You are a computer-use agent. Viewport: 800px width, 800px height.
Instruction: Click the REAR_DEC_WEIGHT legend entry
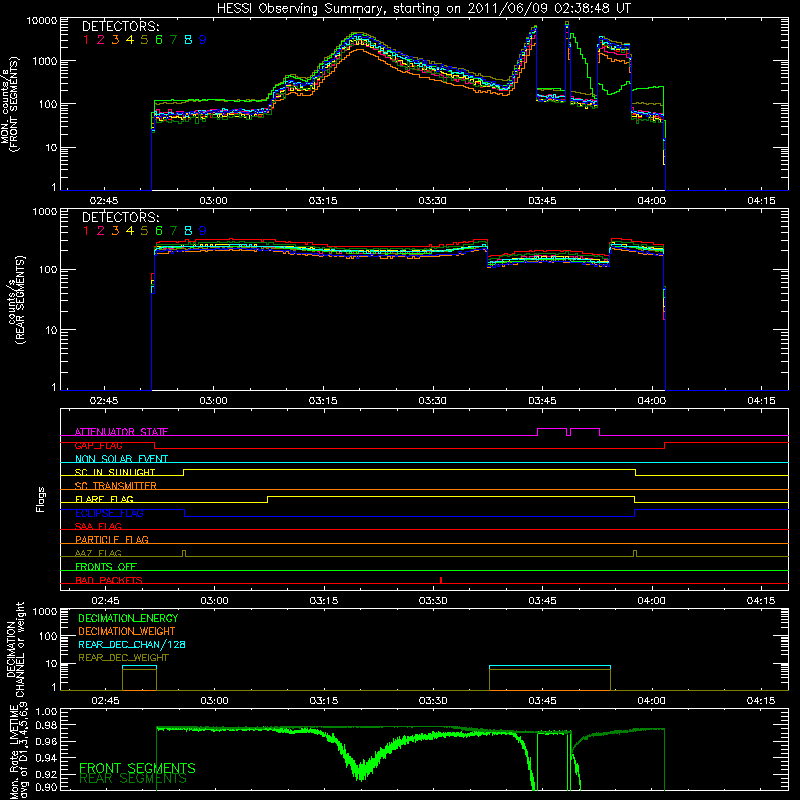coord(123,658)
